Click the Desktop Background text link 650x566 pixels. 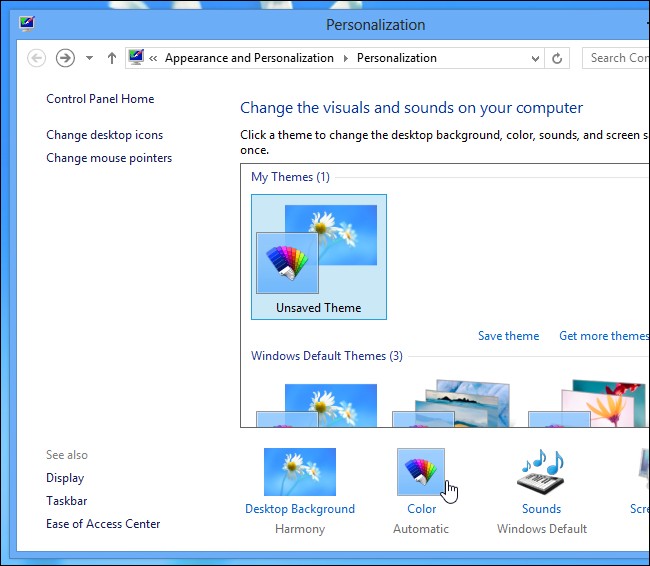300,509
